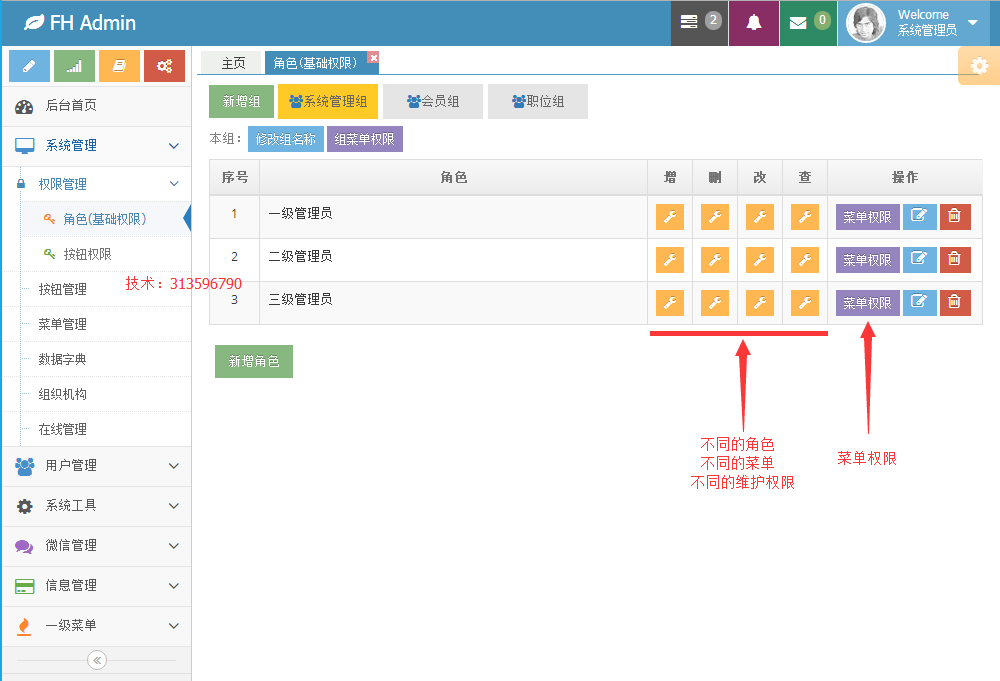Expand the 用户管理 menu chevron
The height and width of the screenshot is (681, 1000).
tap(173, 466)
